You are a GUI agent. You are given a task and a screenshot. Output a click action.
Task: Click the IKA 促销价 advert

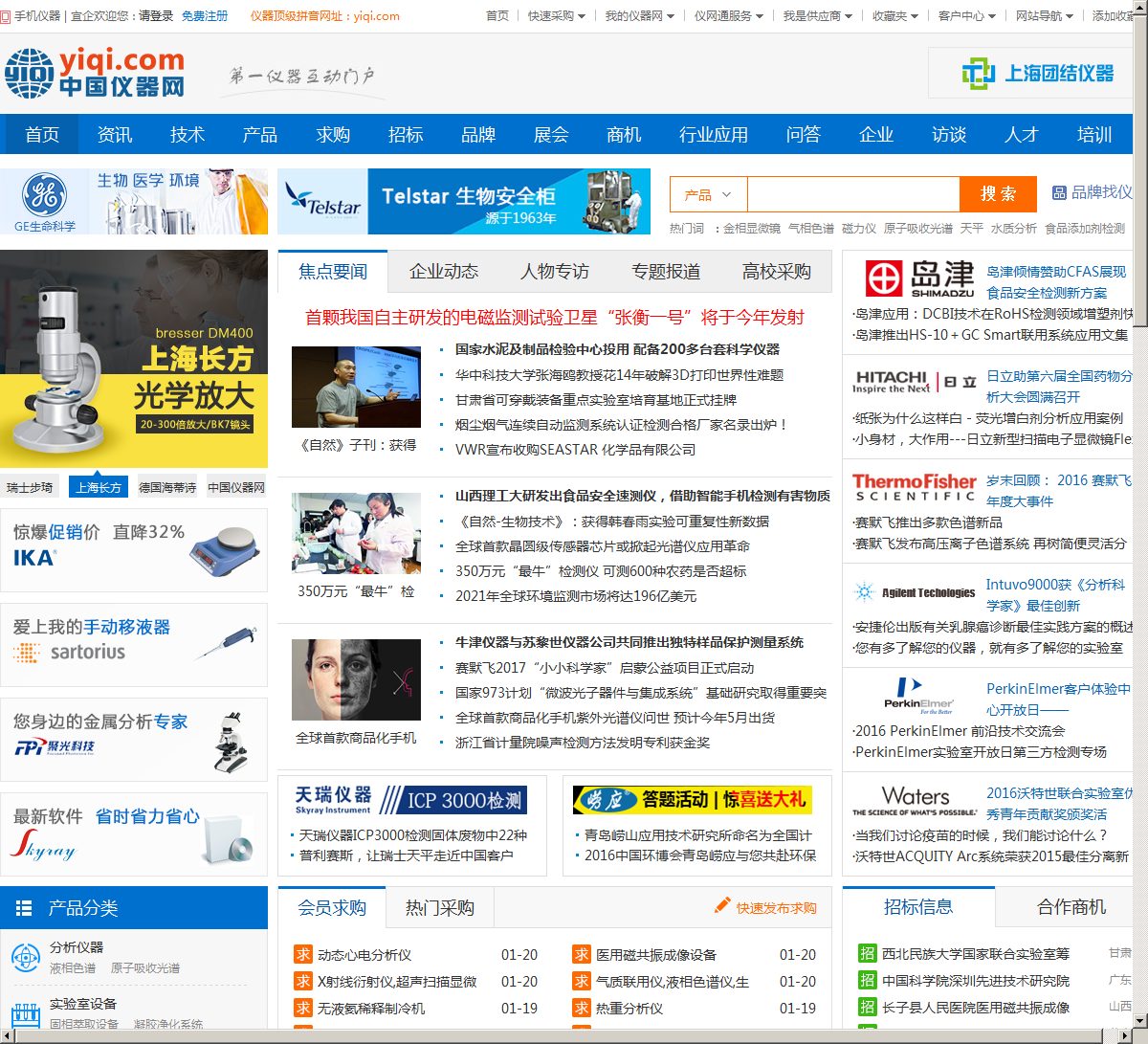(134, 550)
